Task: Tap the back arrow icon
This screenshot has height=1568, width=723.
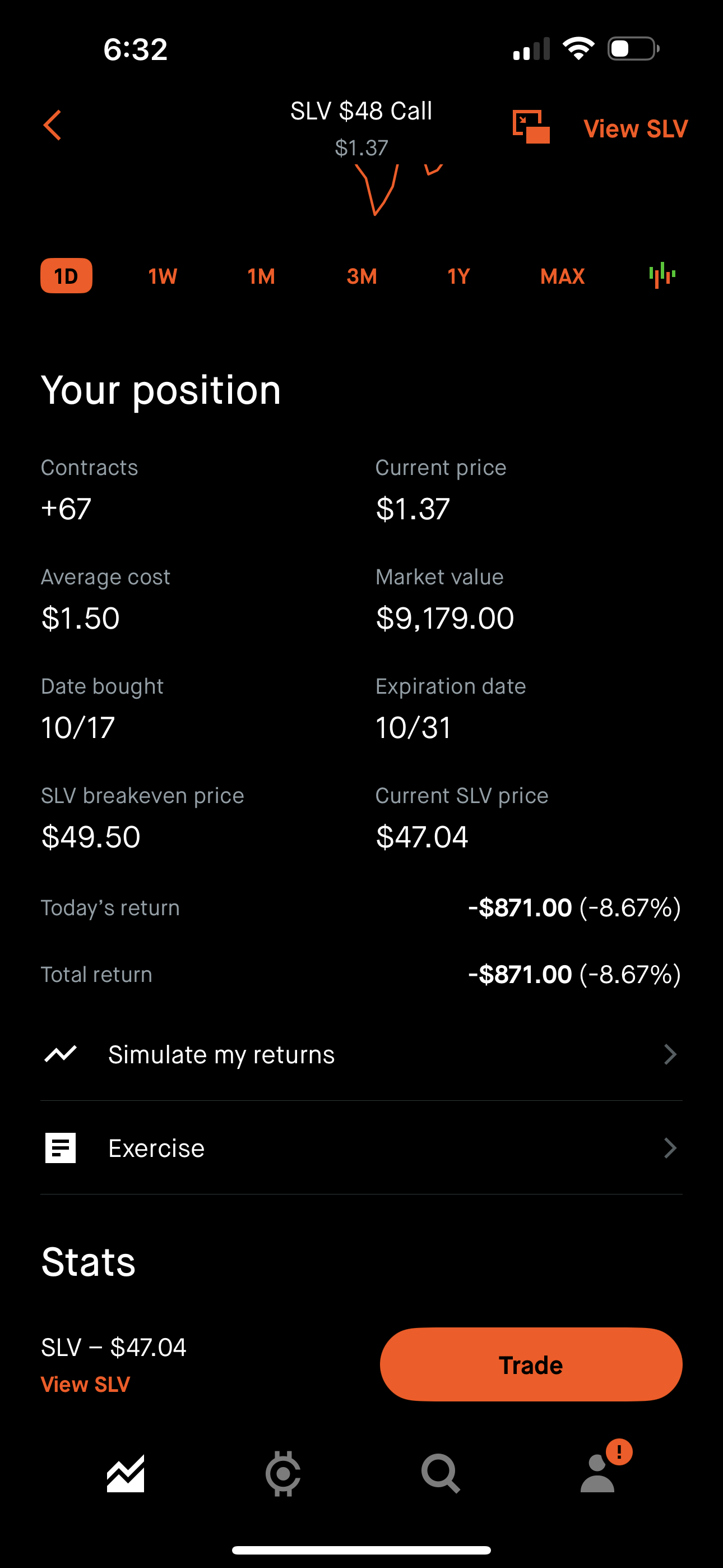Action: point(53,126)
